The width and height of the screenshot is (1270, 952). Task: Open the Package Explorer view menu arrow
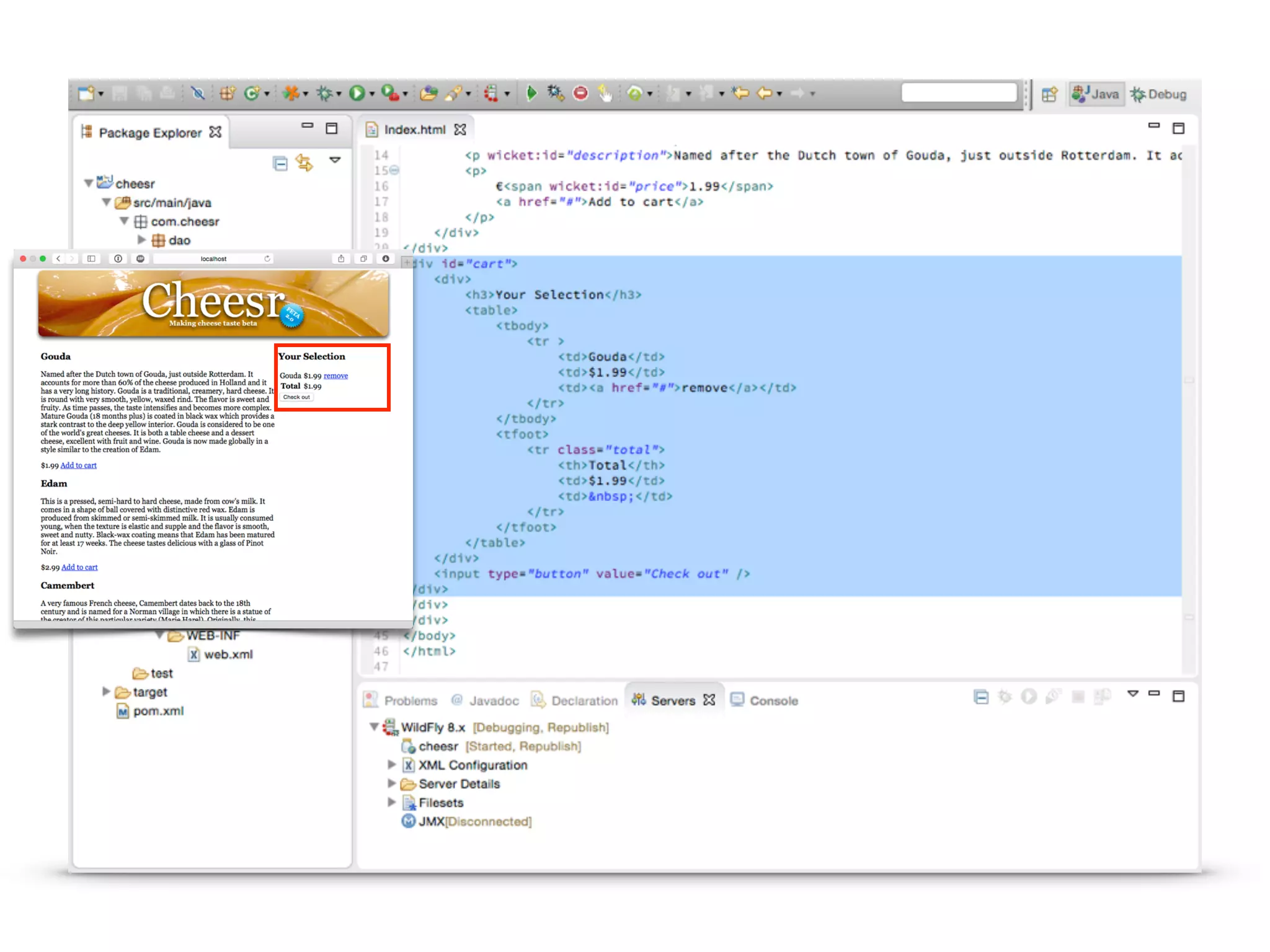(335, 161)
